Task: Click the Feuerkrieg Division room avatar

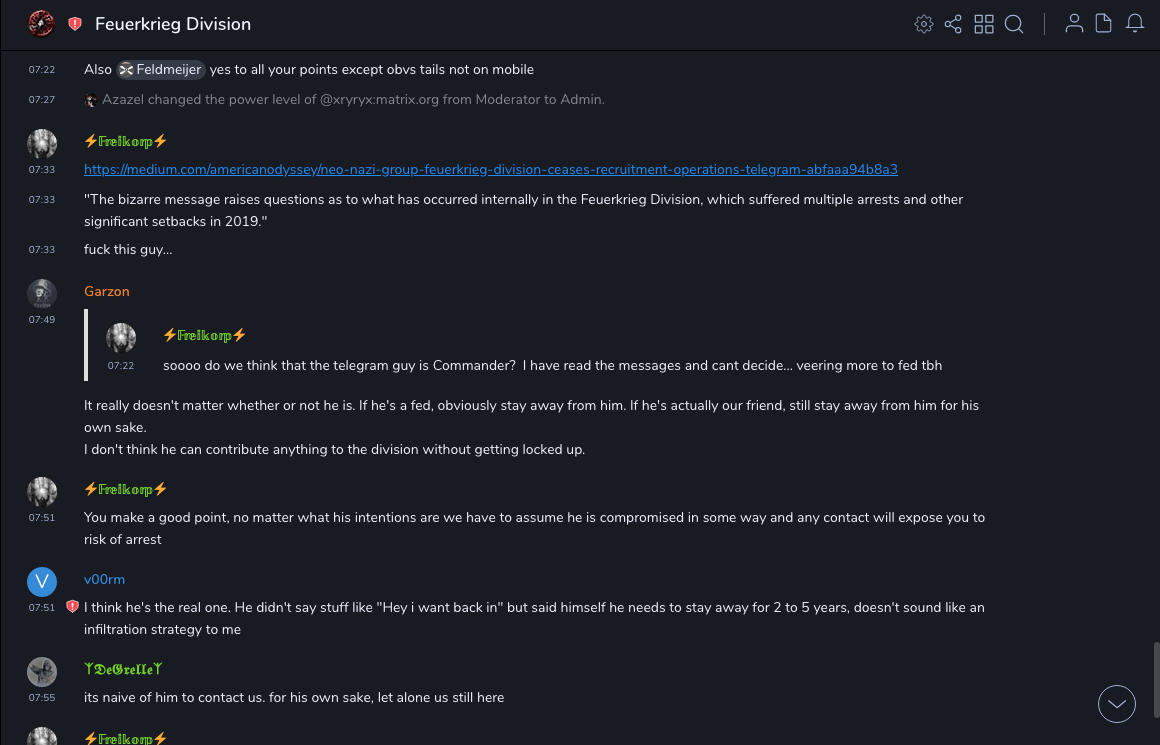Action: [x=41, y=24]
